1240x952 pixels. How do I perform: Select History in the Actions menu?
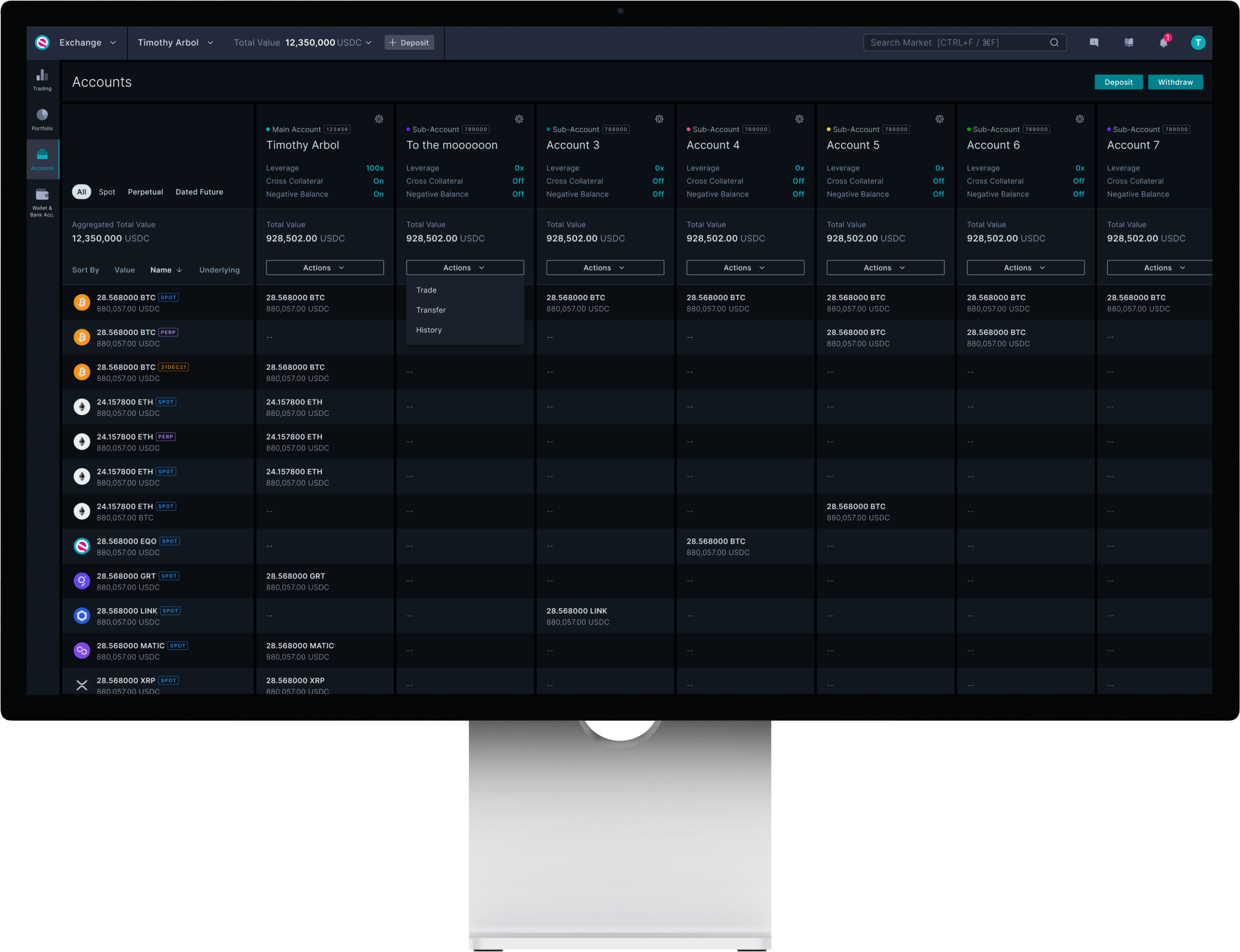[429, 329]
